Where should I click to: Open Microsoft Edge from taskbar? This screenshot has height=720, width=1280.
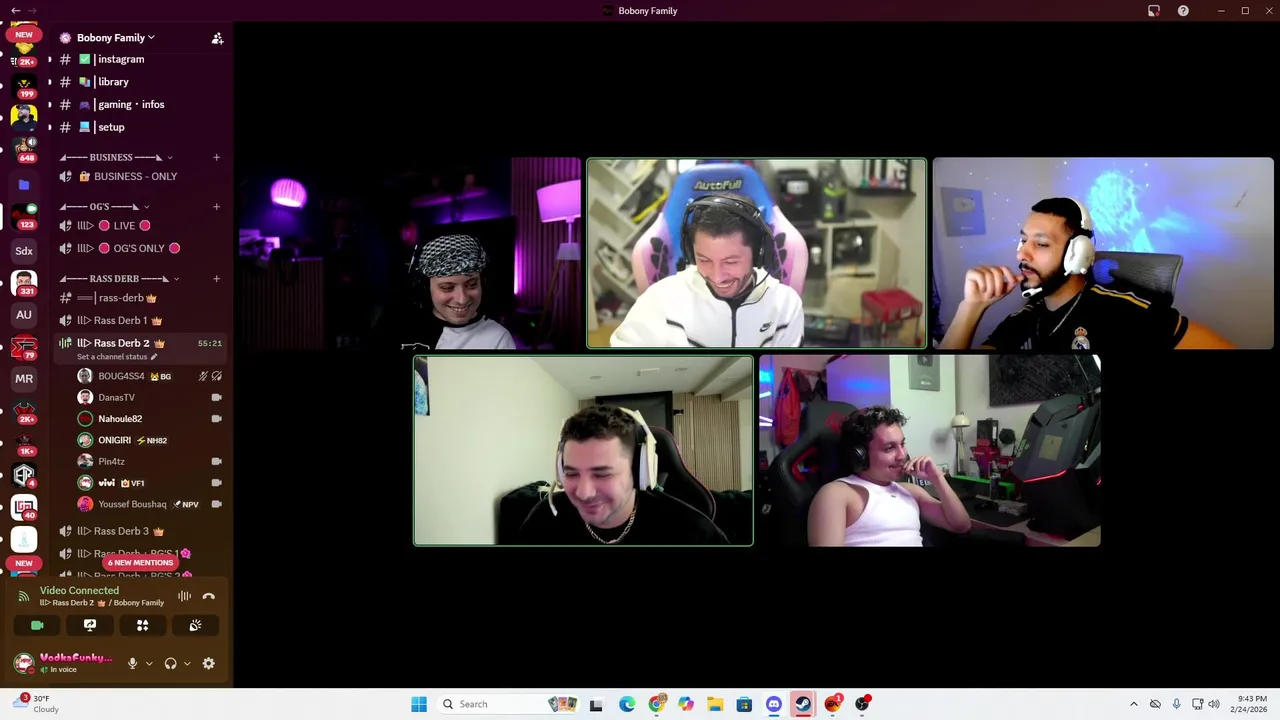pyautogui.click(x=627, y=704)
